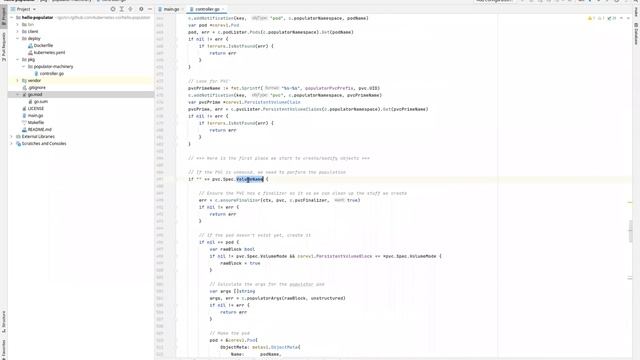Screen dimensions: 640x360
Task: Click the c.ensureFinalizer call line
Action: [x=280, y=200]
